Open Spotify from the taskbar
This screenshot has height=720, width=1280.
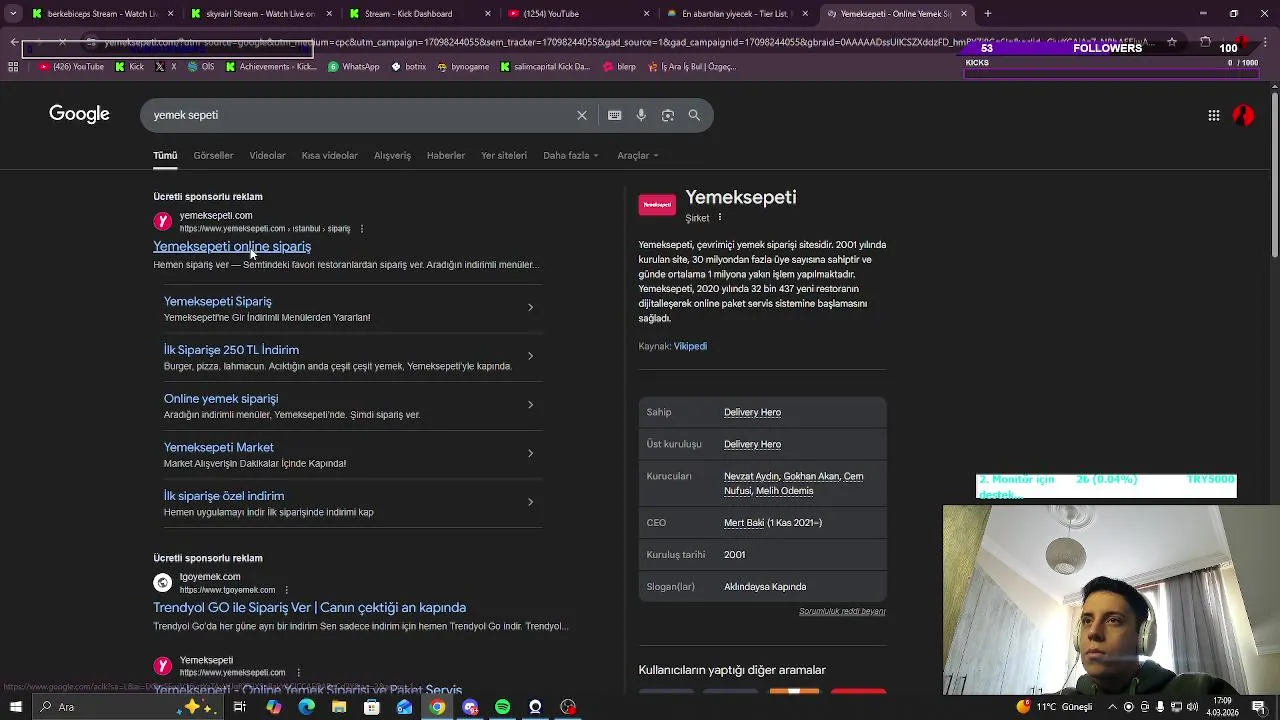(x=502, y=707)
